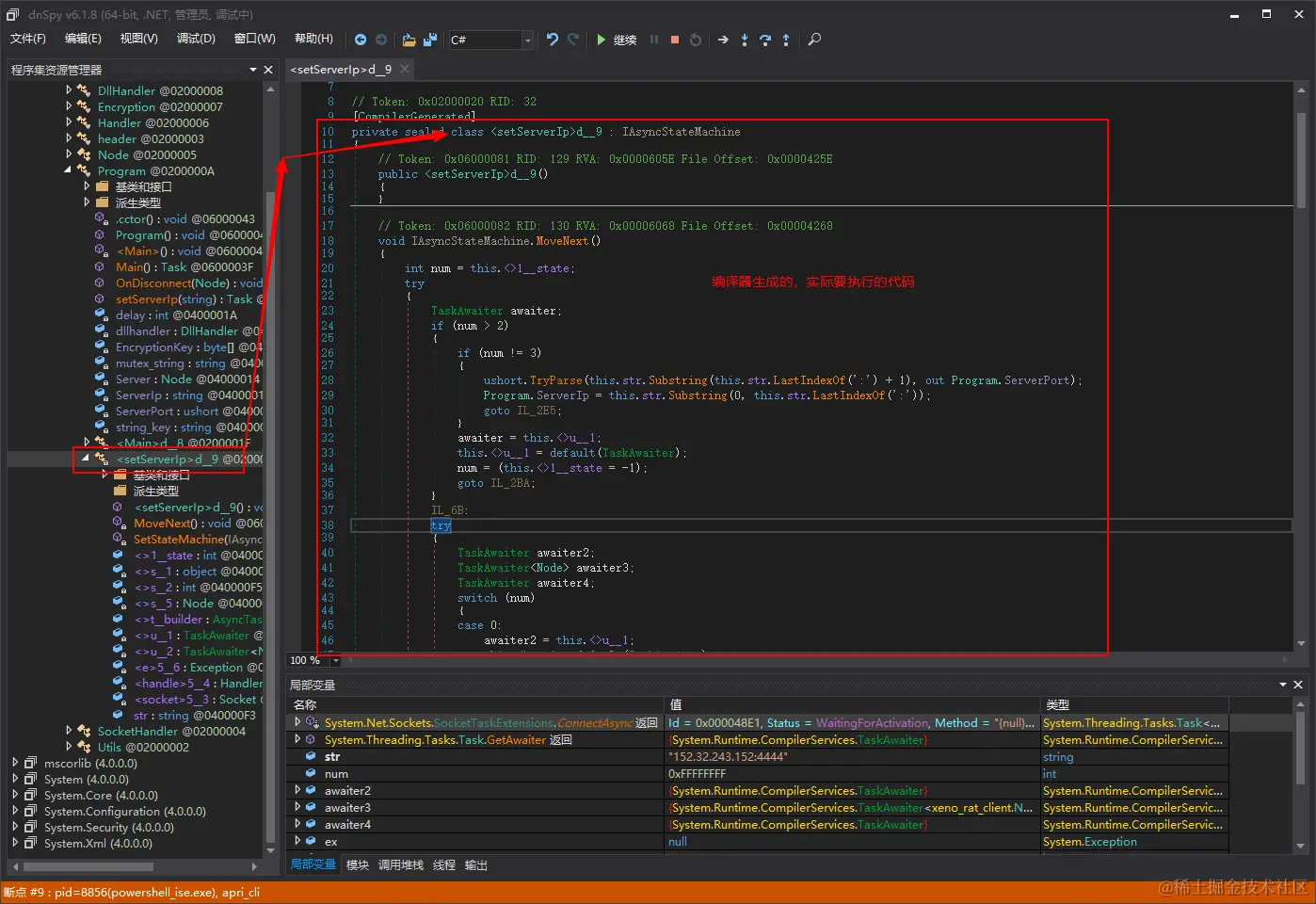This screenshot has height=904, width=1316.
Task: Collapse the Program class node
Action: [x=68, y=170]
